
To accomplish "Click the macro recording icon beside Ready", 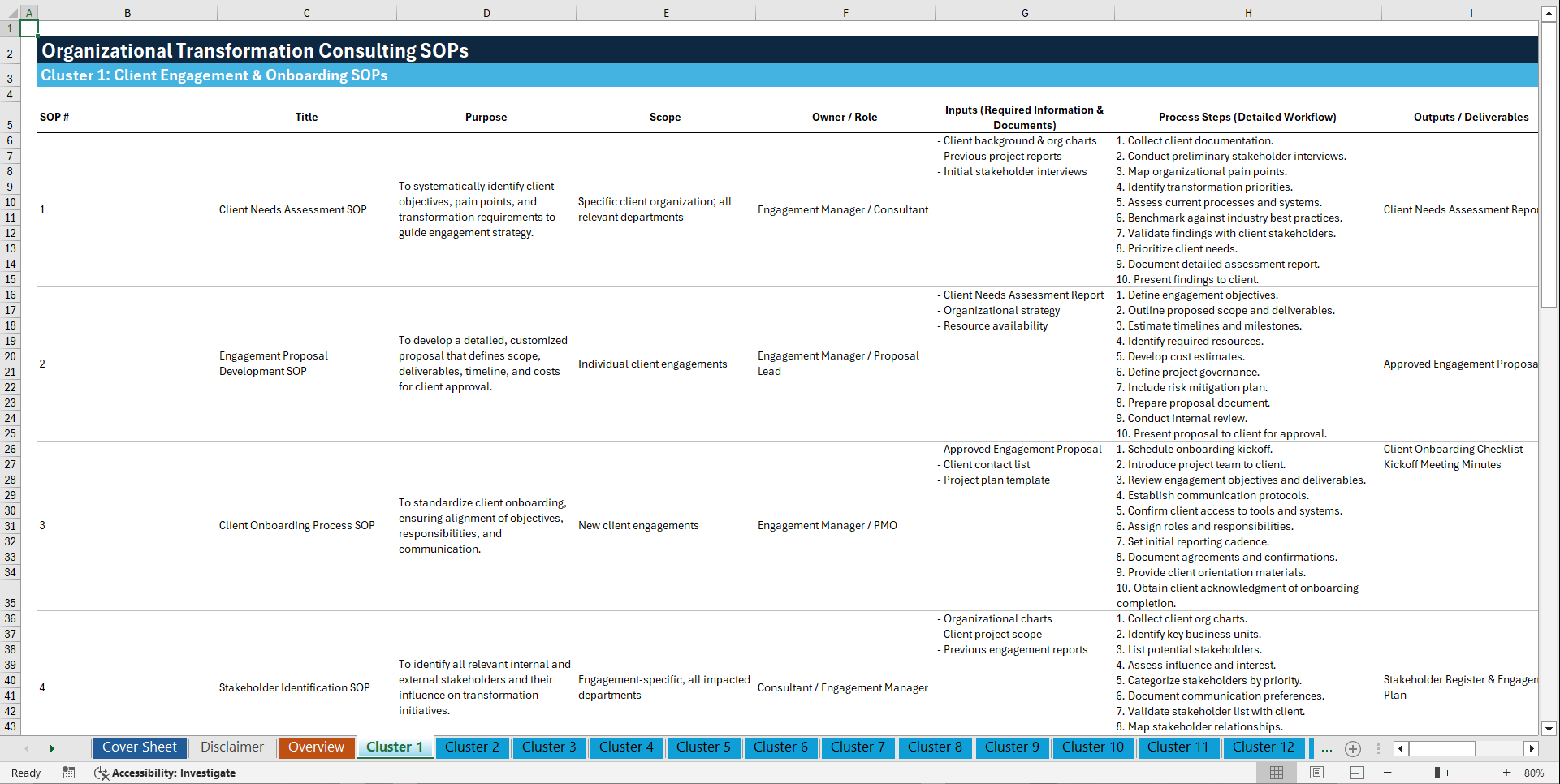I will click(x=69, y=773).
